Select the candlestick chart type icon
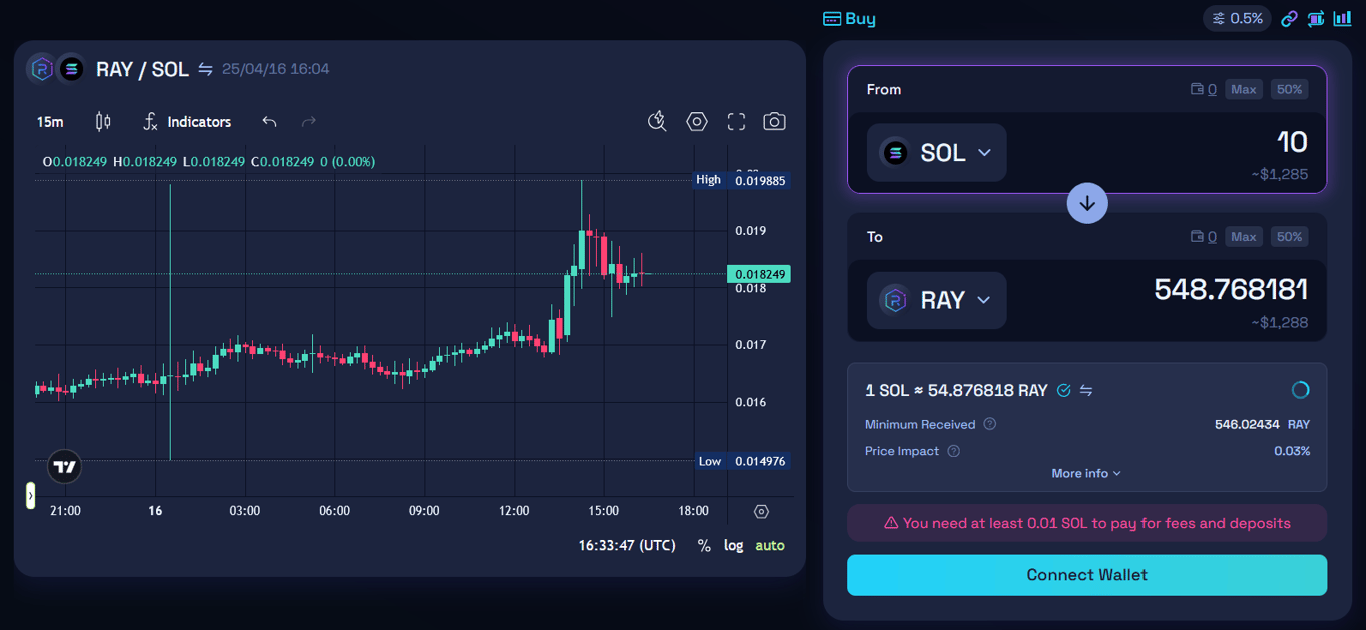1366x630 pixels. 102,121
